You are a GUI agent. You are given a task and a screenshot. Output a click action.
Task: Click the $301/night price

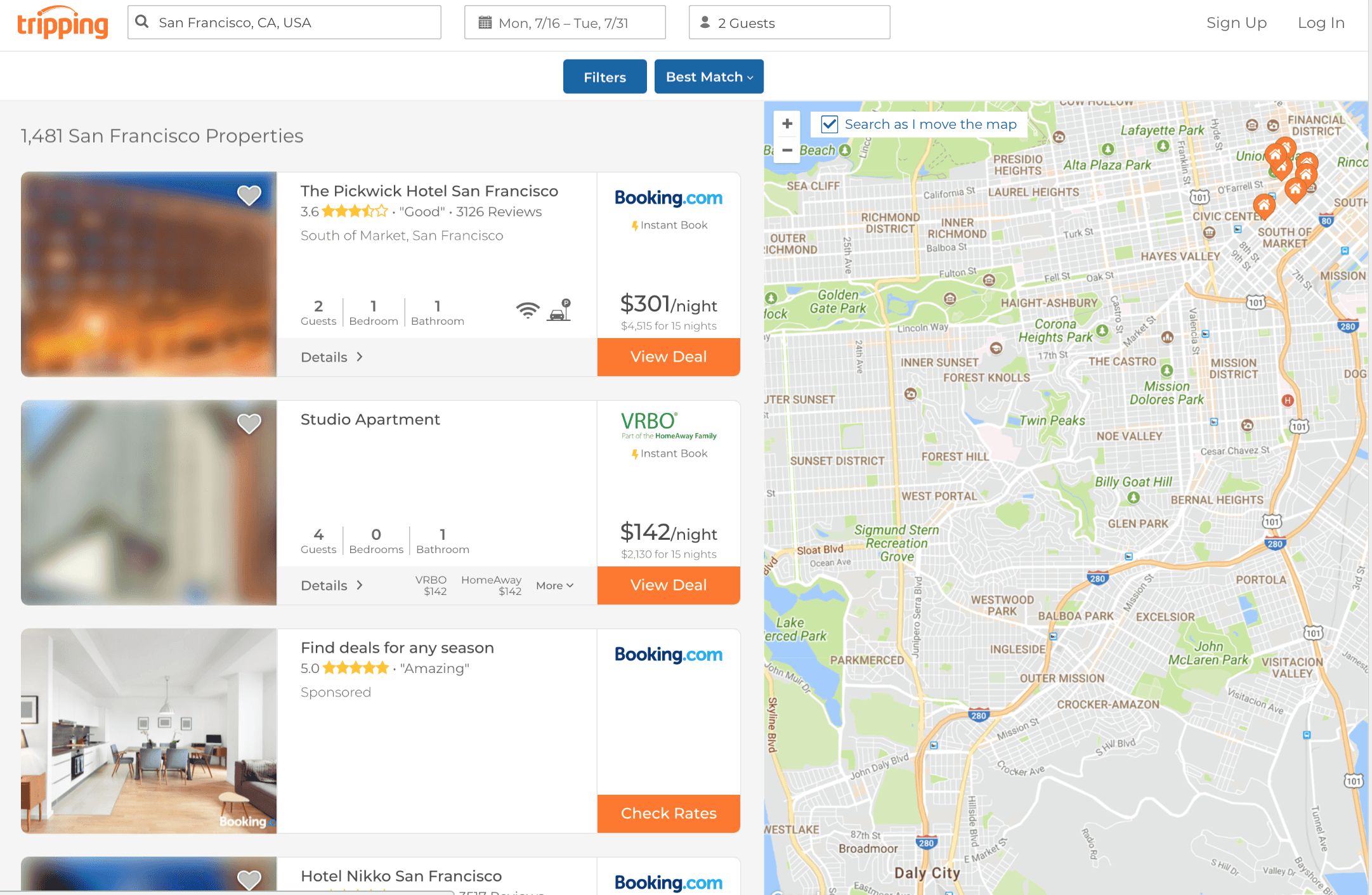(x=669, y=304)
